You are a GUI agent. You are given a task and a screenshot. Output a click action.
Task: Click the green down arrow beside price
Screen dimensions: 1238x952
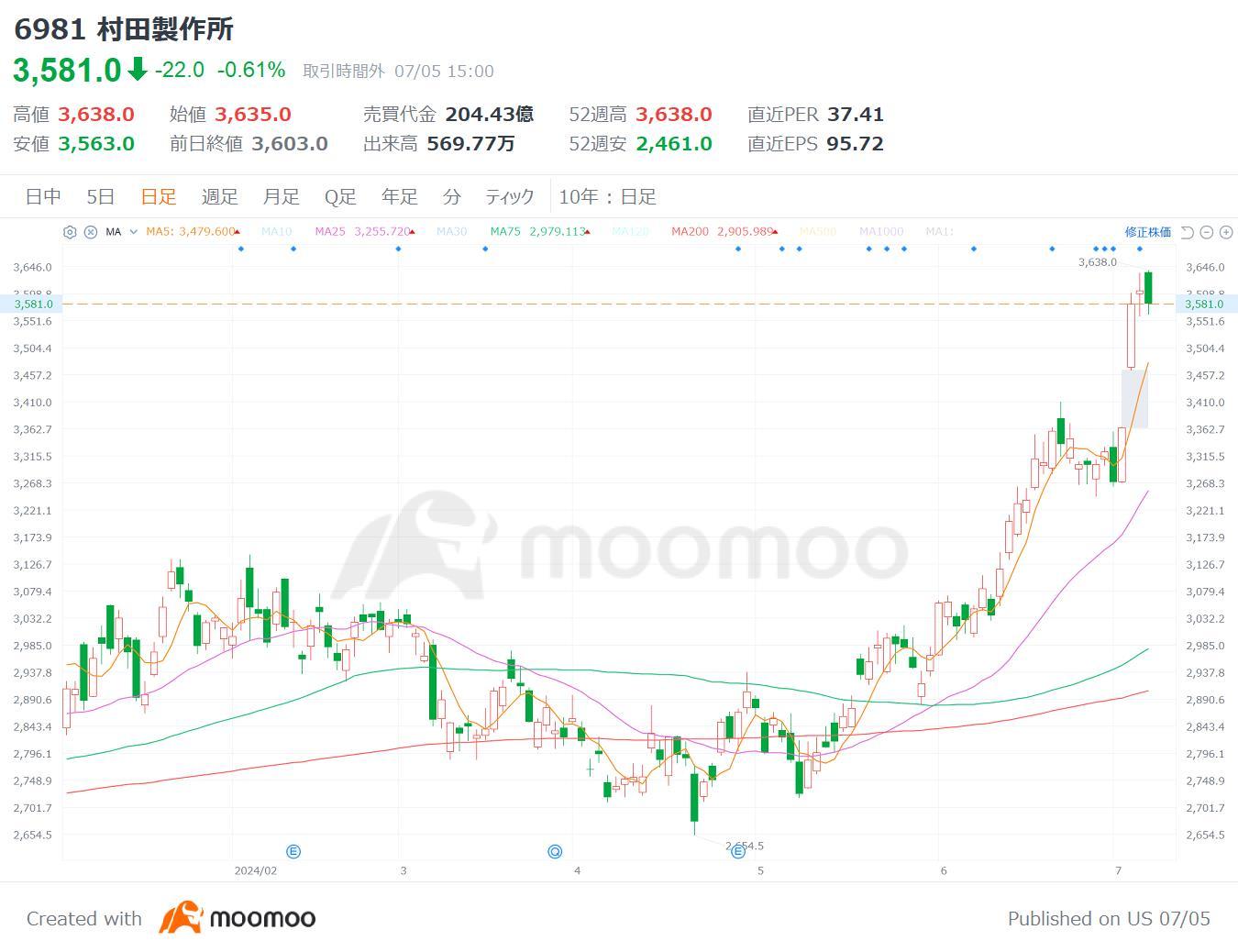coord(138,70)
